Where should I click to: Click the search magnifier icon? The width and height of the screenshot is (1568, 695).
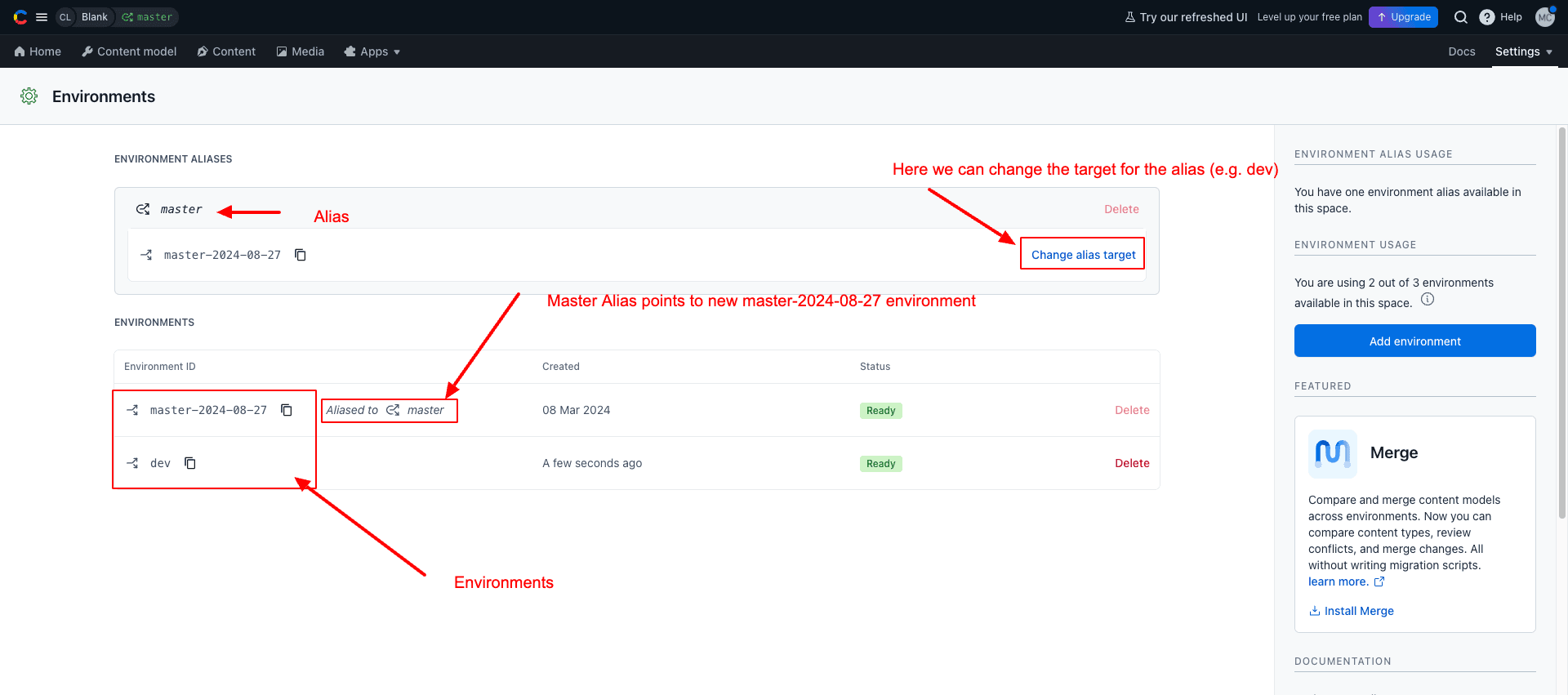1461,17
